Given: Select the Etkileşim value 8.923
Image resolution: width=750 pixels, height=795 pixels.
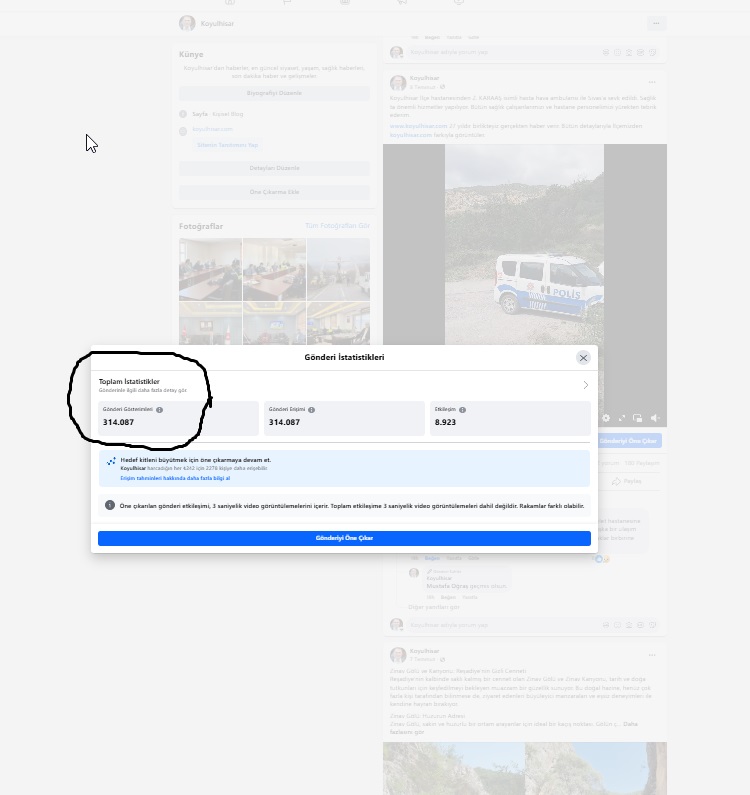Looking at the screenshot, I should click(445, 422).
